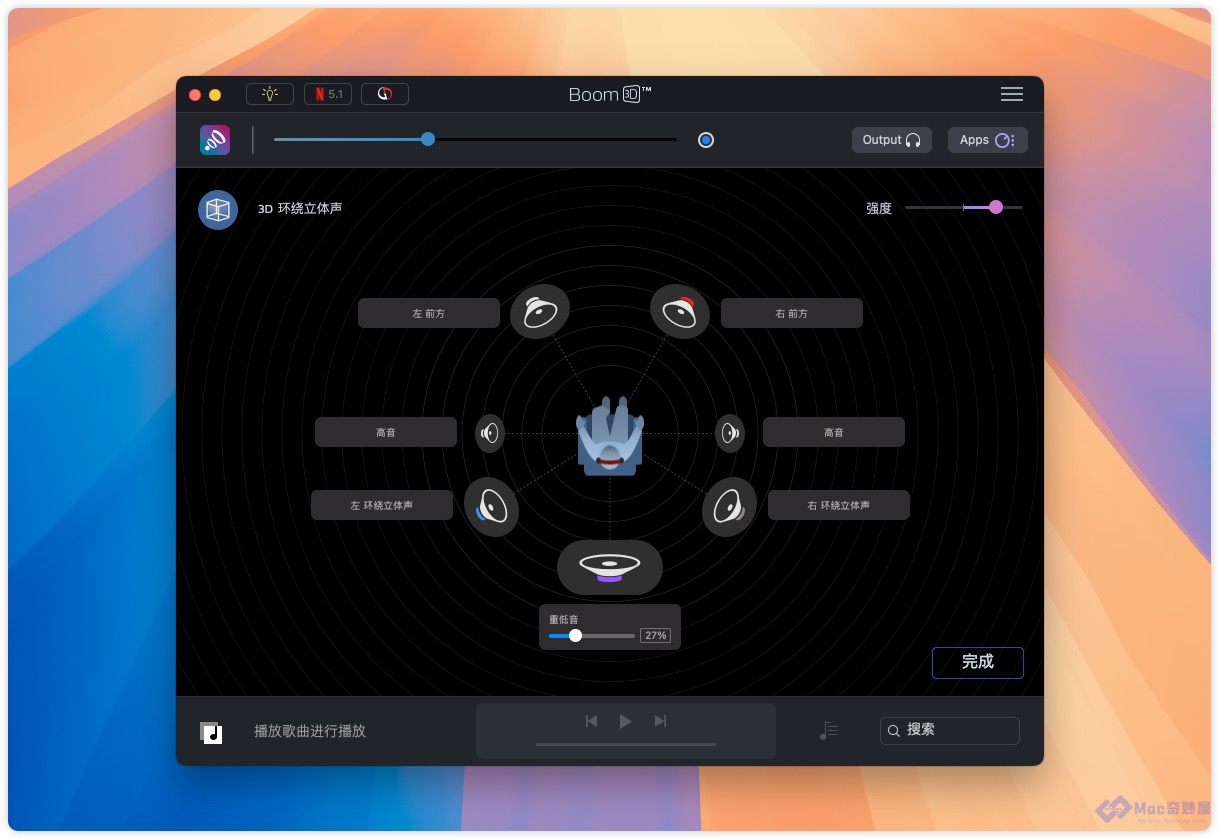Open the Output device selector

coord(892,140)
